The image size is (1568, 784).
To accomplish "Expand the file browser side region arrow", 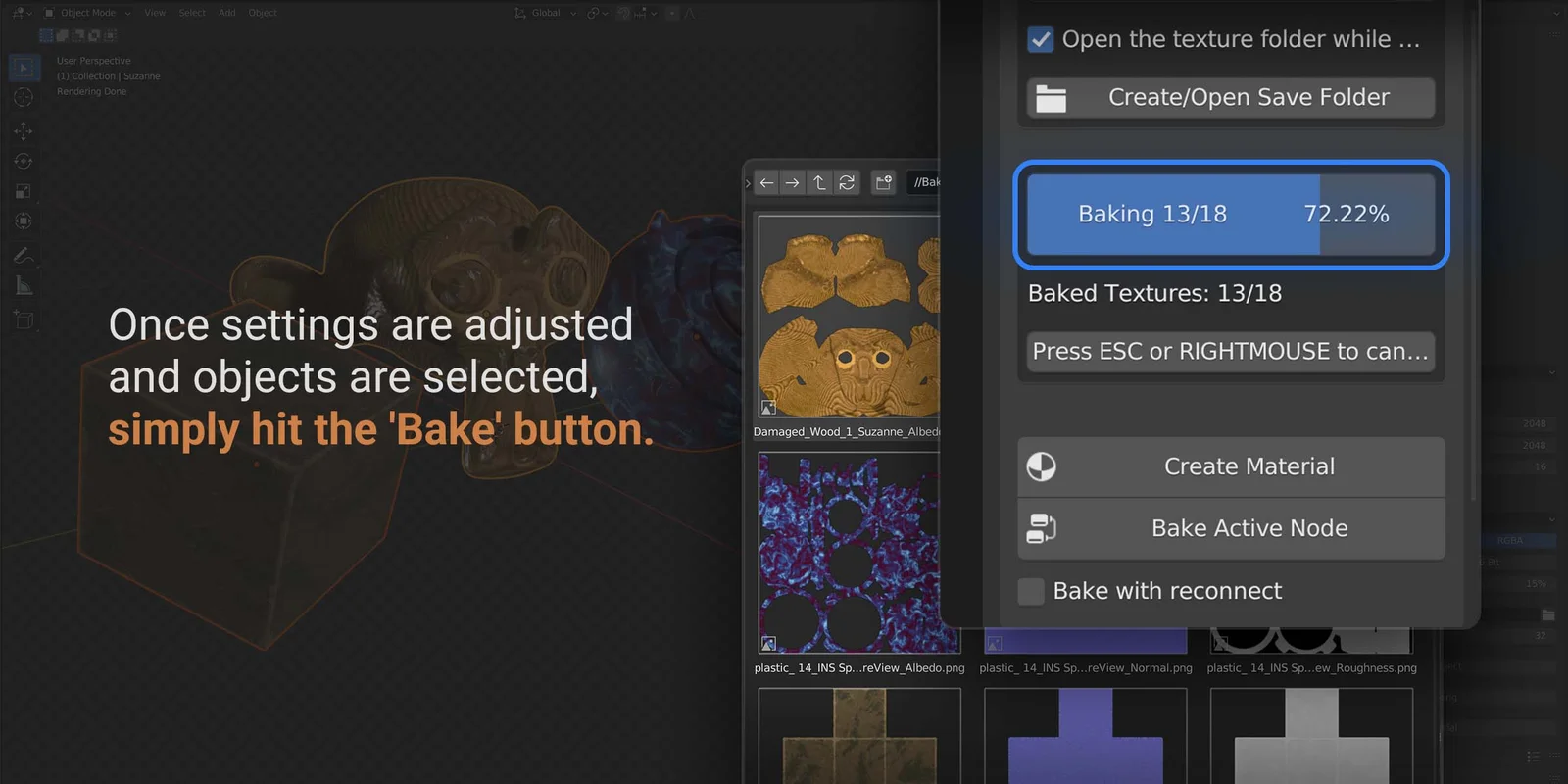I will [748, 183].
